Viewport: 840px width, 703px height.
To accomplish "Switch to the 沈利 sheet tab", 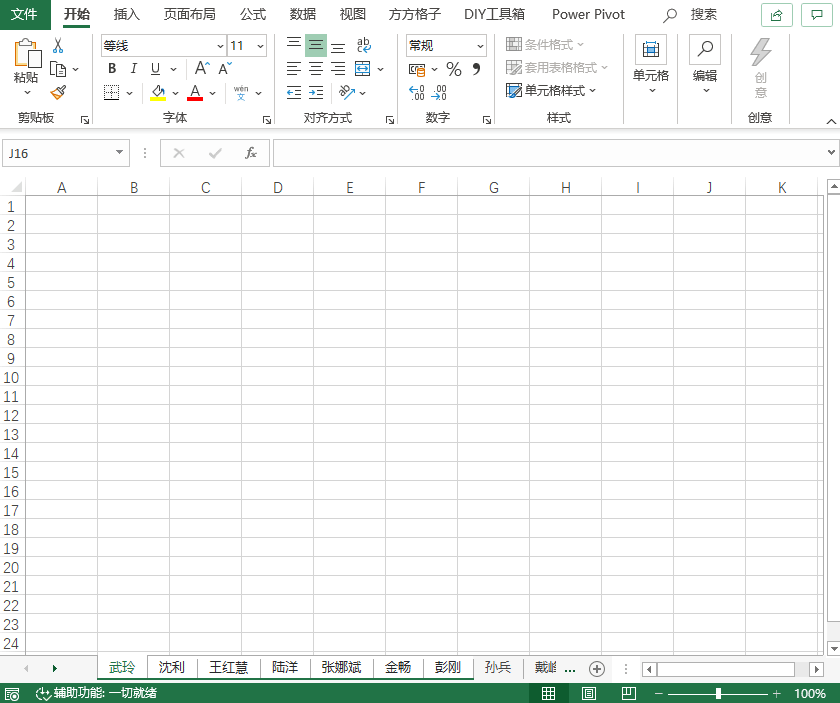I will (x=171, y=667).
